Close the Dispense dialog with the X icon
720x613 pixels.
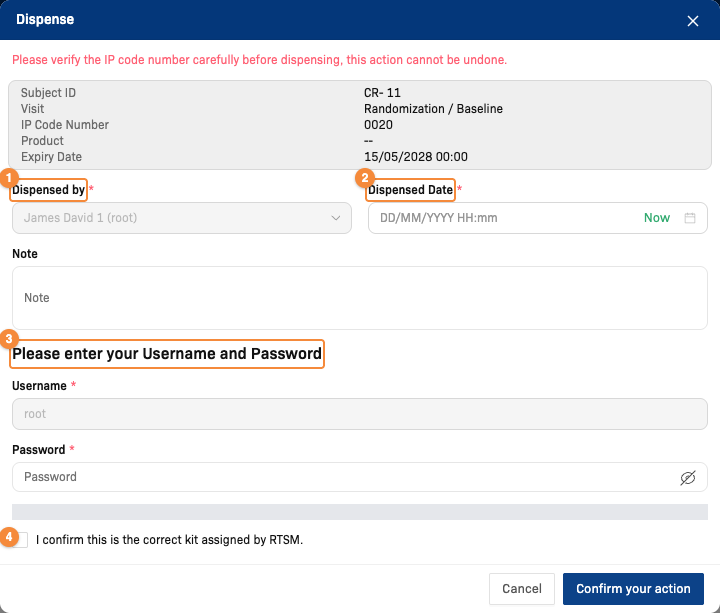pyautogui.click(x=692, y=21)
